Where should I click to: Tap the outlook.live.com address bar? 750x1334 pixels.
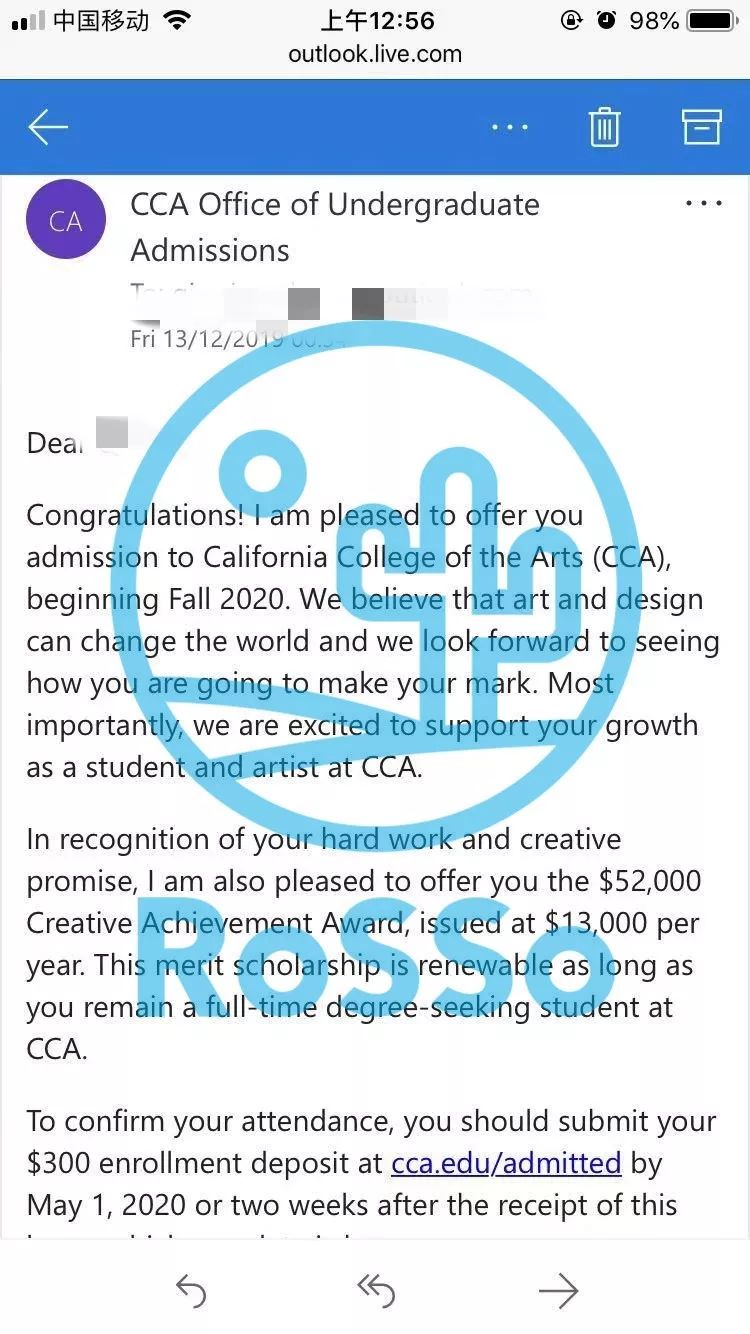click(x=375, y=54)
